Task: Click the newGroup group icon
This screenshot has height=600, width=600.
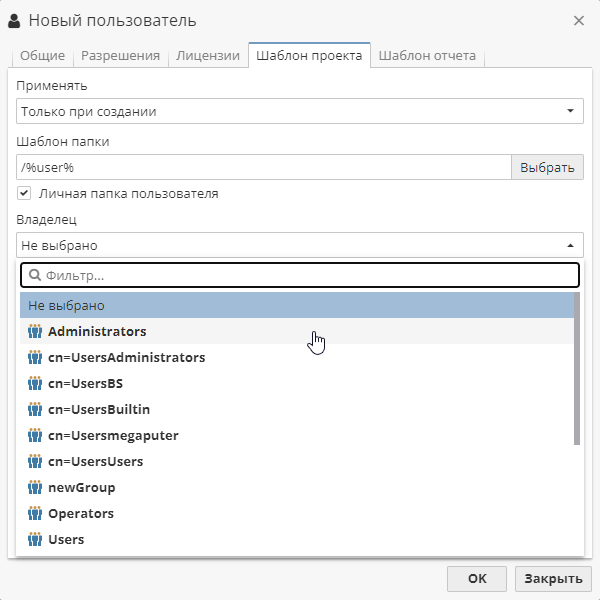Action: pos(35,488)
